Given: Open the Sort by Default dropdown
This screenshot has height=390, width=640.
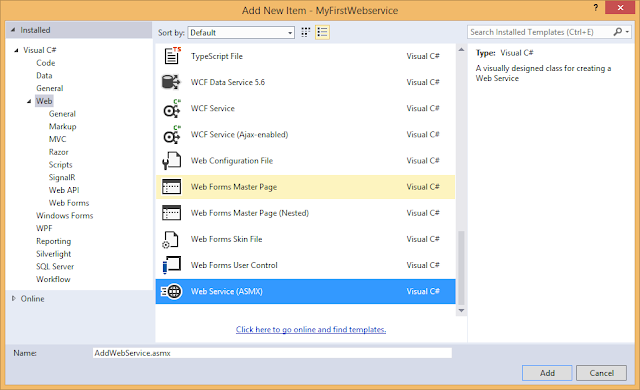Looking at the screenshot, I should 241,33.
